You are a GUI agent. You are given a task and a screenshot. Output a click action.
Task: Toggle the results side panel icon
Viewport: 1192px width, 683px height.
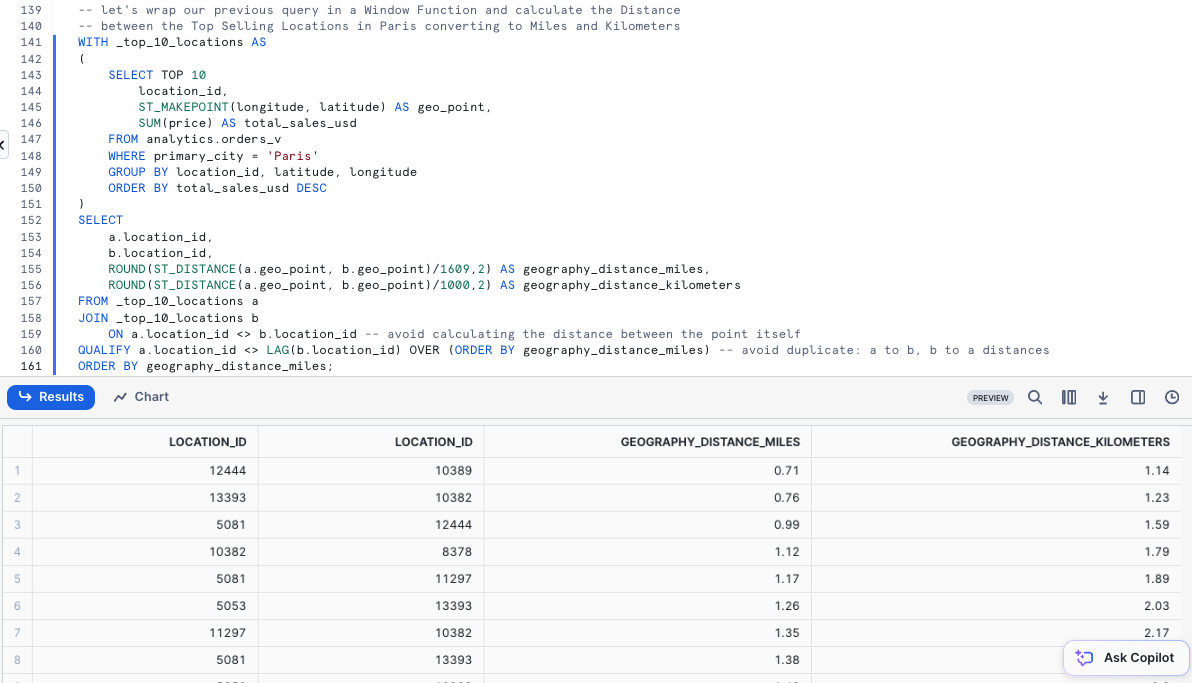click(1138, 398)
